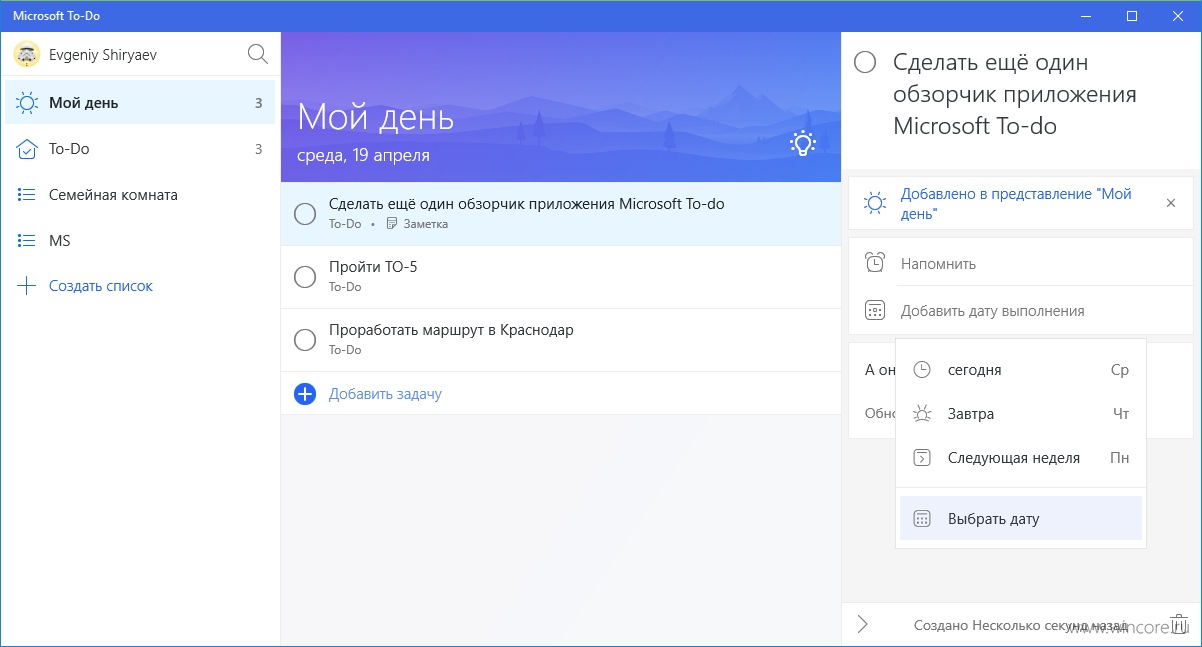The height and width of the screenshot is (647, 1202).
Task: Click Добавить задачу to add a task
Action: 385,394
